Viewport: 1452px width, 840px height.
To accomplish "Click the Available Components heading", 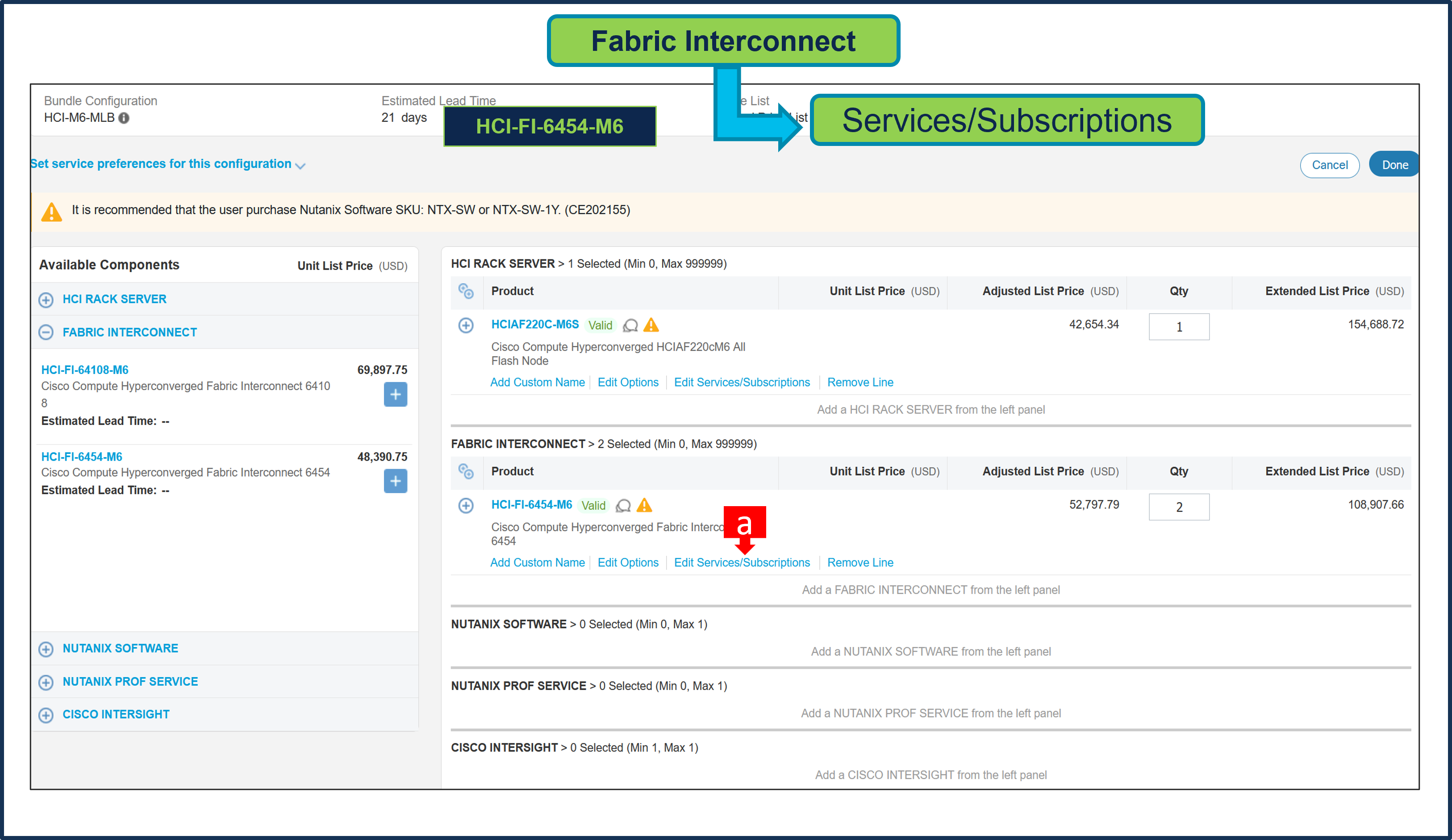I will 109,265.
